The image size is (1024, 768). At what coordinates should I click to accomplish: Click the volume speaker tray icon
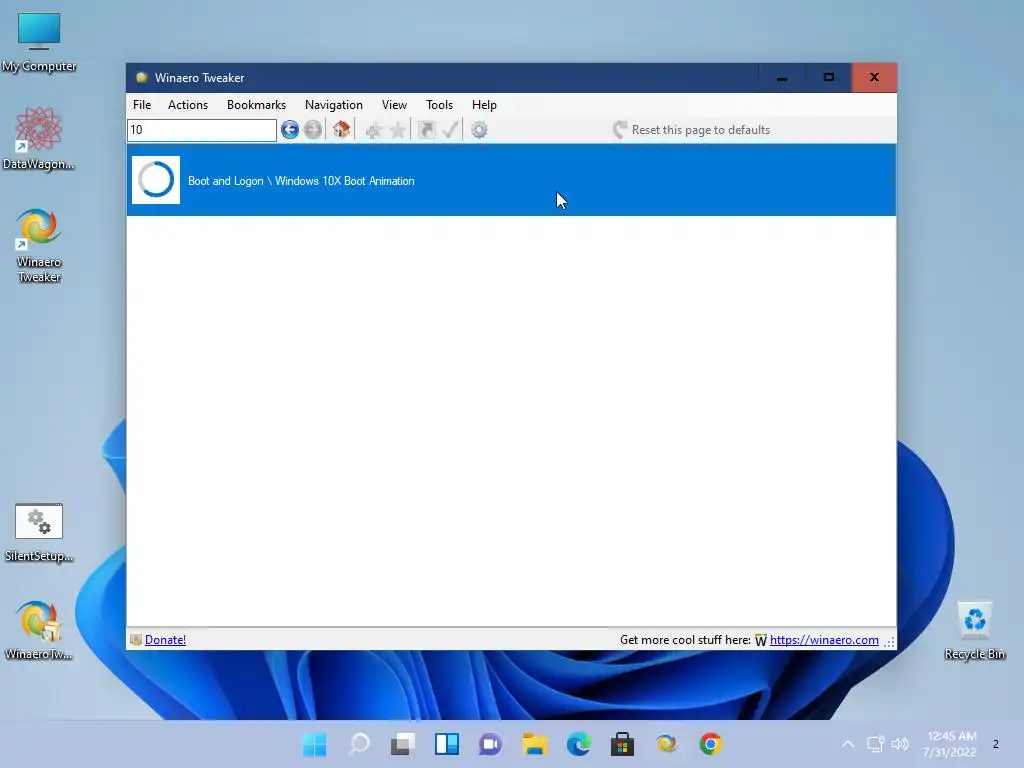(900, 744)
